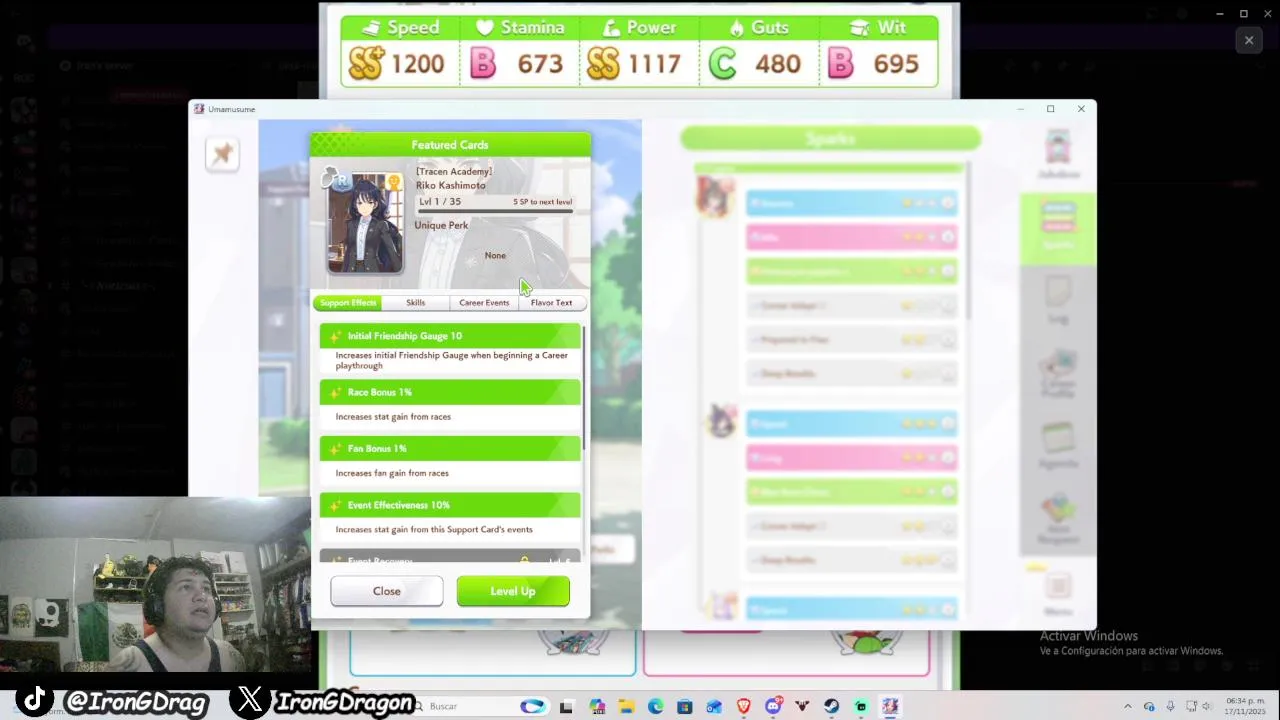Click the Umamusume taskbar icon
This screenshot has width=1280, height=720.
click(890, 707)
